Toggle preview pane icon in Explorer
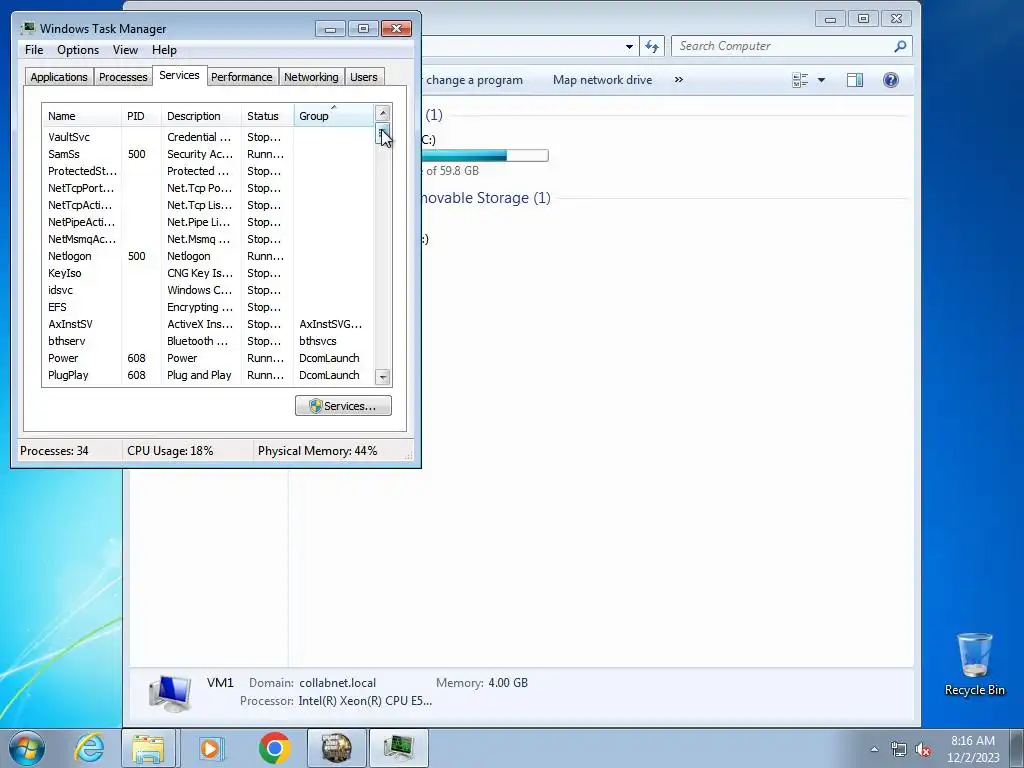This screenshot has height=768, width=1024. (x=854, y=80)
